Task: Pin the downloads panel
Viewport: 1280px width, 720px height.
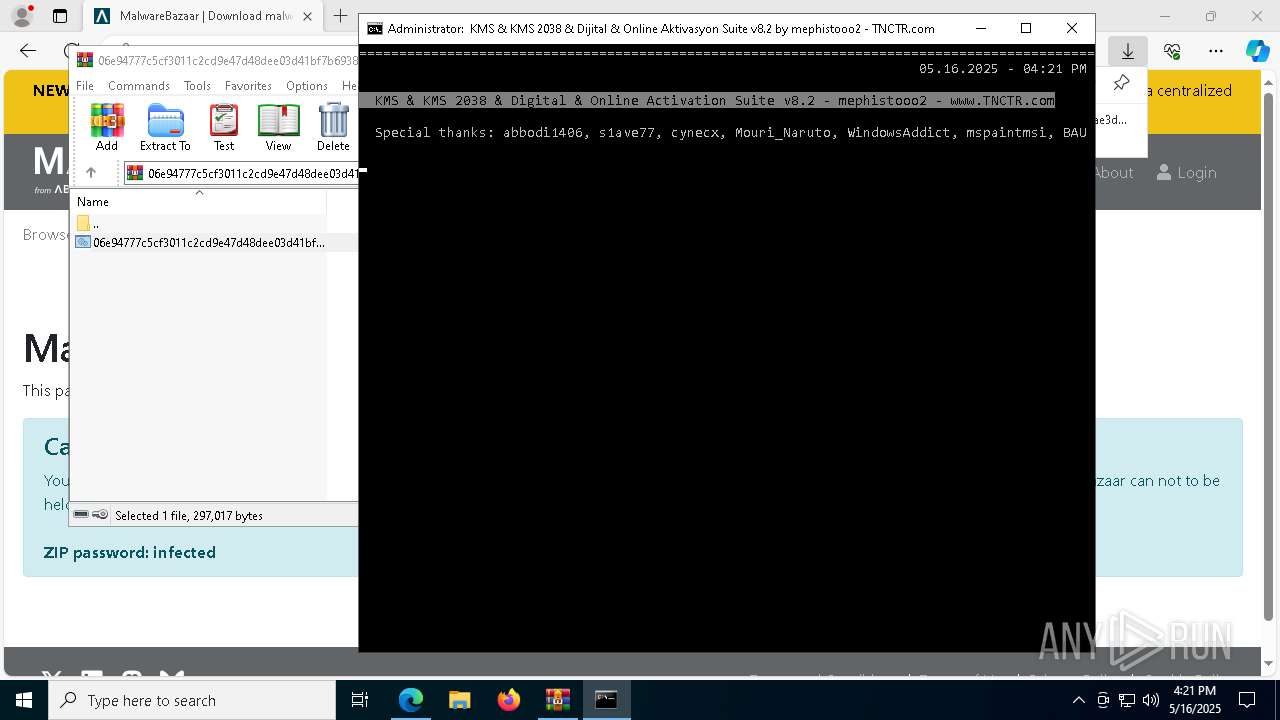Action: pyautogui.click(x=1121, y=83)
